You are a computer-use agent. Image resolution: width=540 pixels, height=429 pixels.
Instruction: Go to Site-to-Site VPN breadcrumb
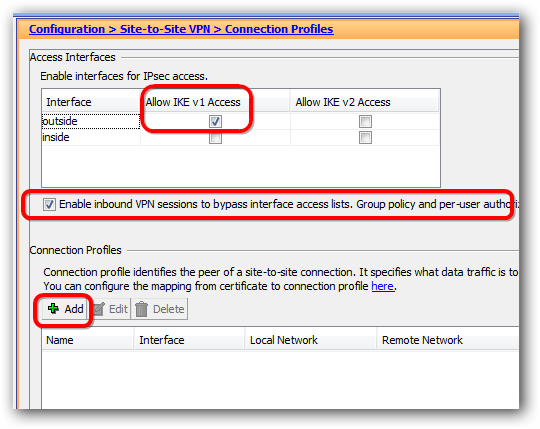[165, 29]
